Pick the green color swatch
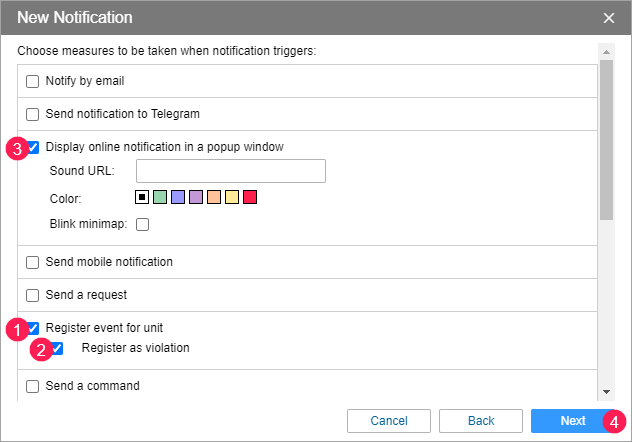Image resolution: width=632 pixels, height=442 pixels. (160, 198)
